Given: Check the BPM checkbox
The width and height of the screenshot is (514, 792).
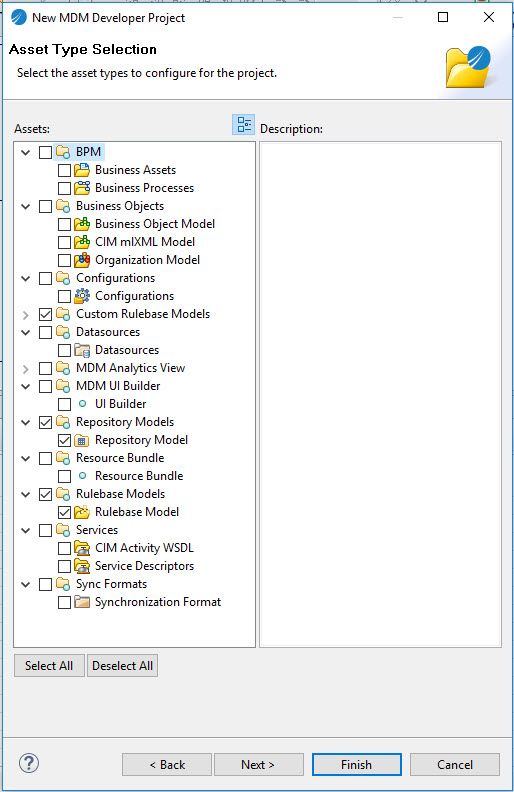Looking at the screenshot, I should coord(45,152).
